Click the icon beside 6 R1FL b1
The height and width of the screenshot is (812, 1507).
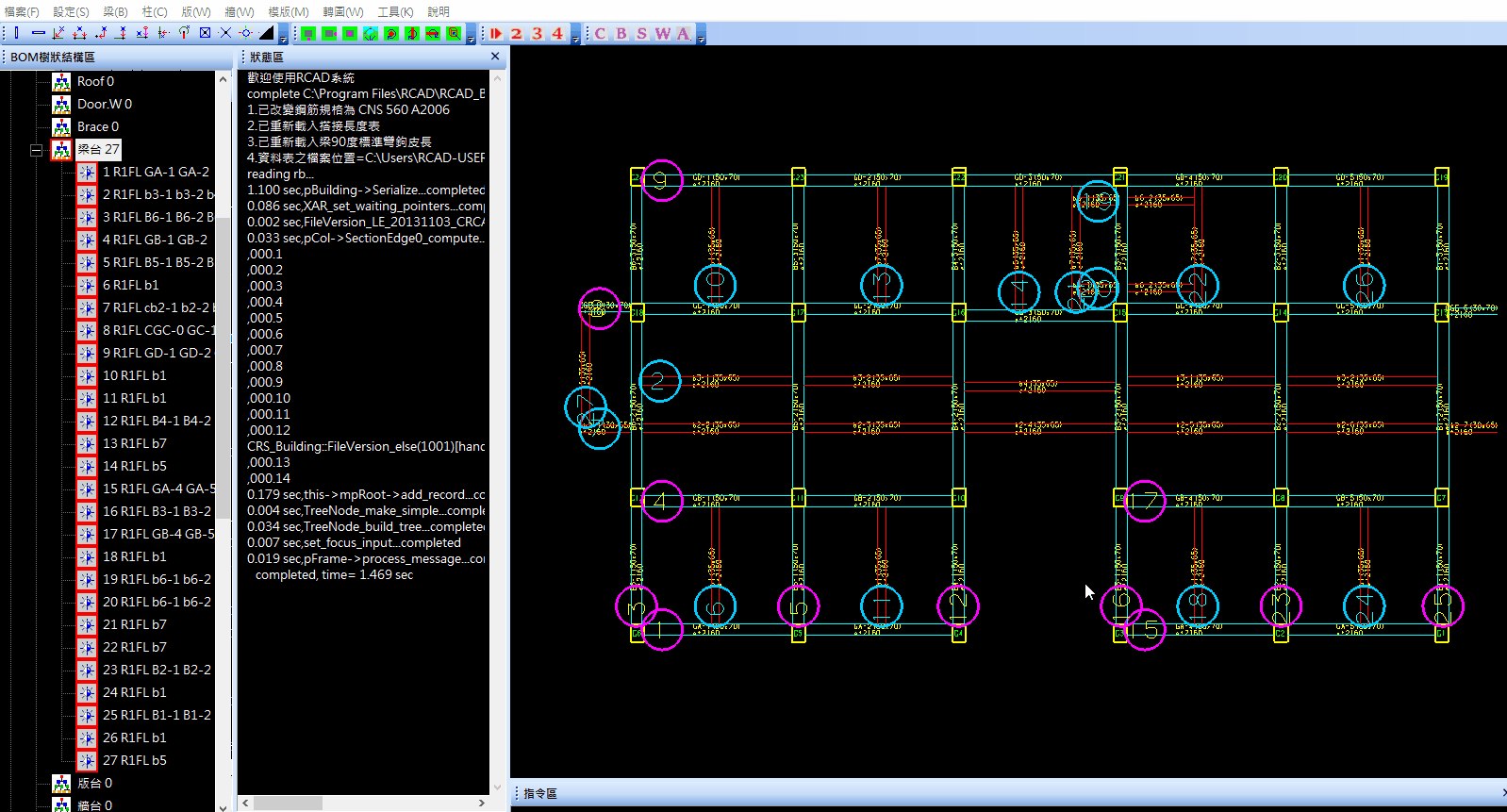click(x=87, y=285)
